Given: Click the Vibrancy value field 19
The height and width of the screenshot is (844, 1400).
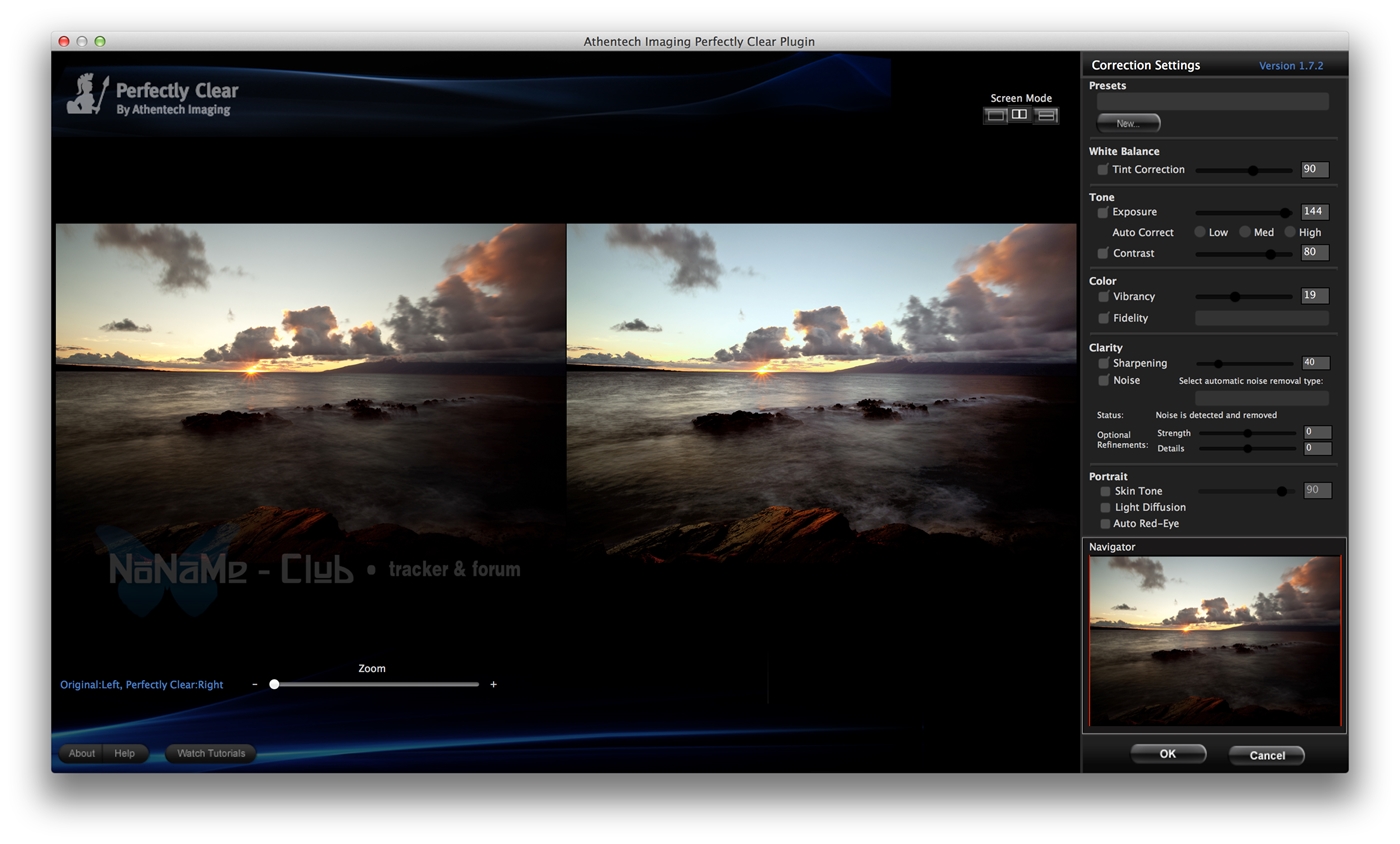Looking at the screenshot, I should point(1314,296).
